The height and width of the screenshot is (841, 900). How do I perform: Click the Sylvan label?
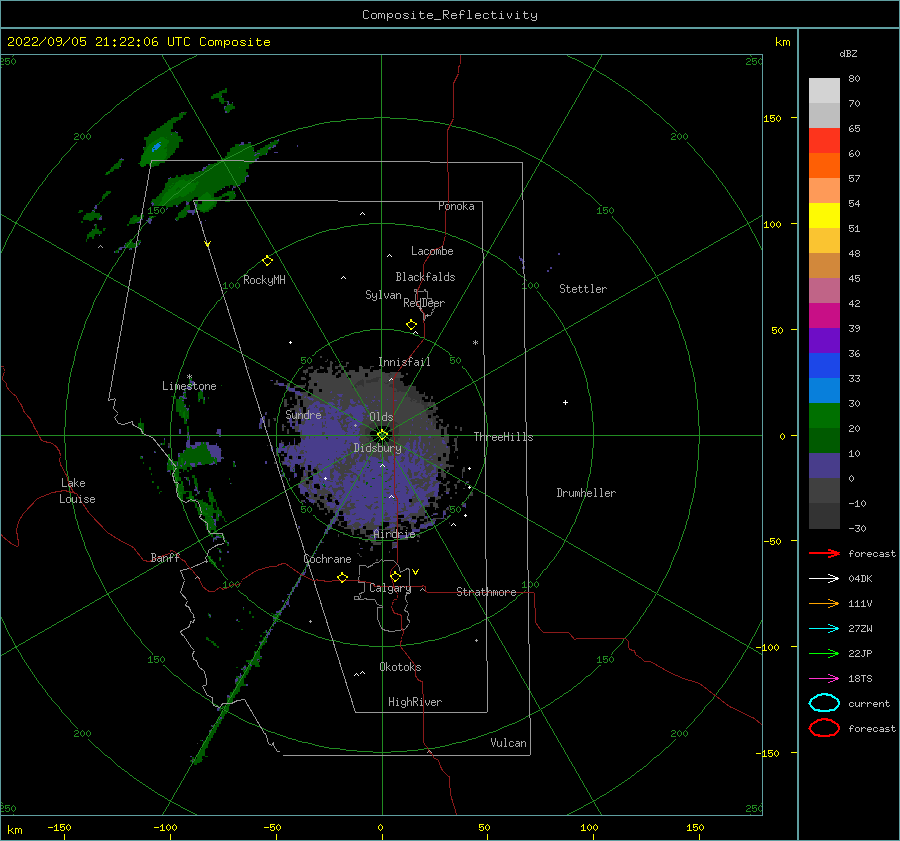tap(383, 295)
